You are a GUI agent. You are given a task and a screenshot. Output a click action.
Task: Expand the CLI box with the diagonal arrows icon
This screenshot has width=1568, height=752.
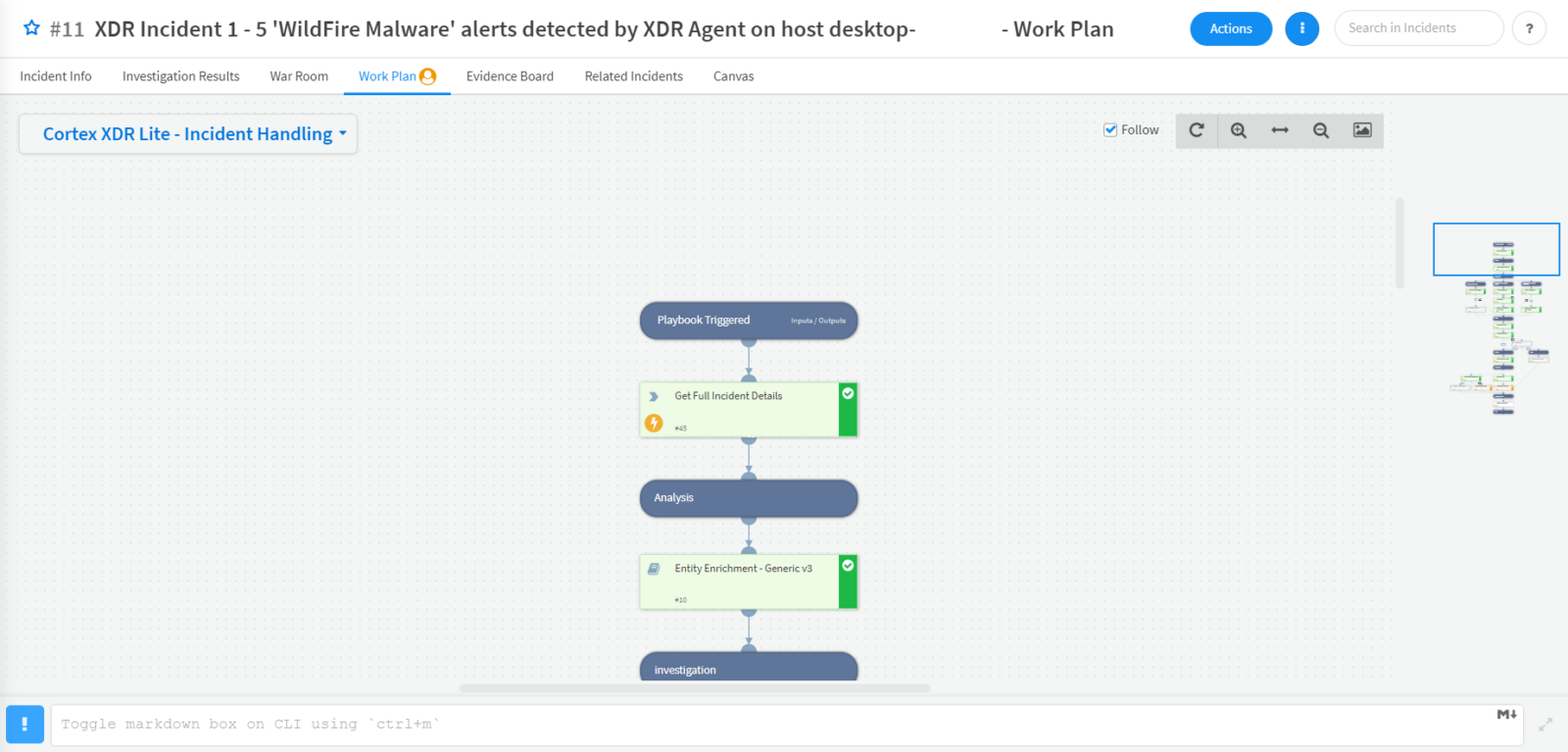tap(1545, 725)
